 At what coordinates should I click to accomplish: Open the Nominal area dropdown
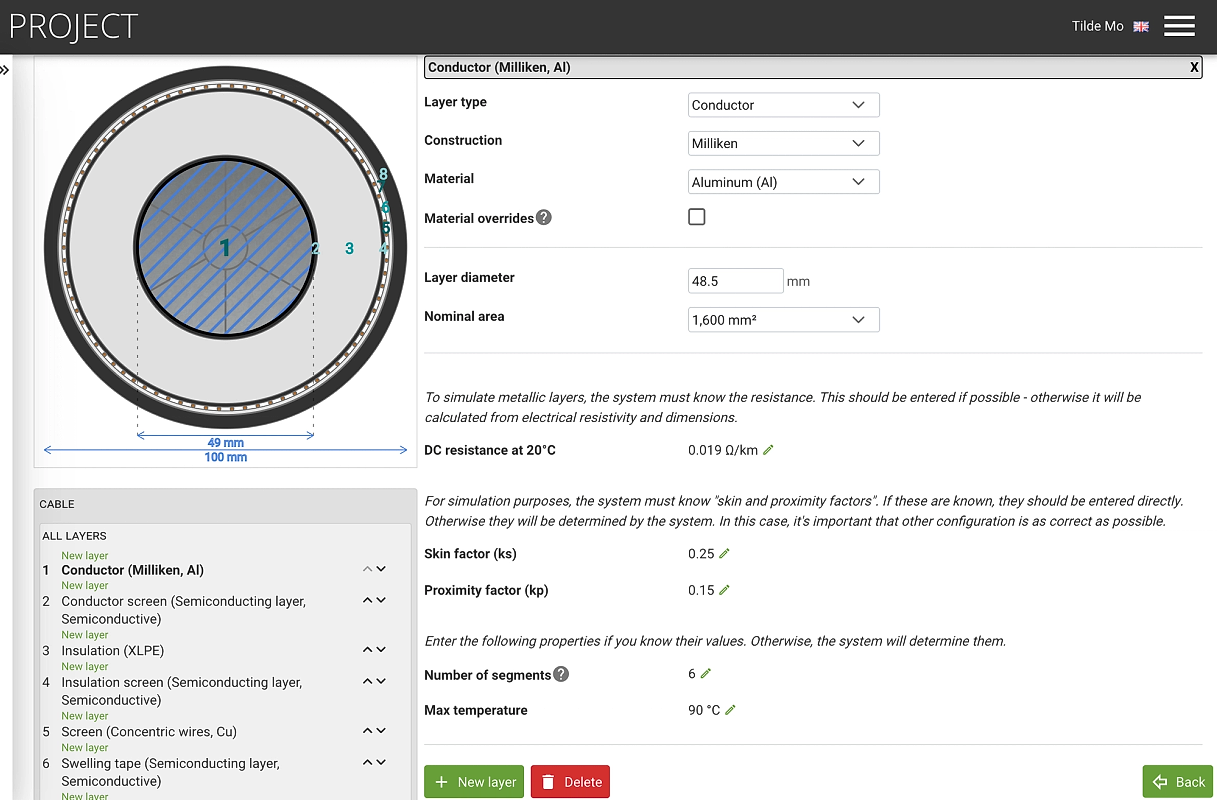(x=784, y=320)
